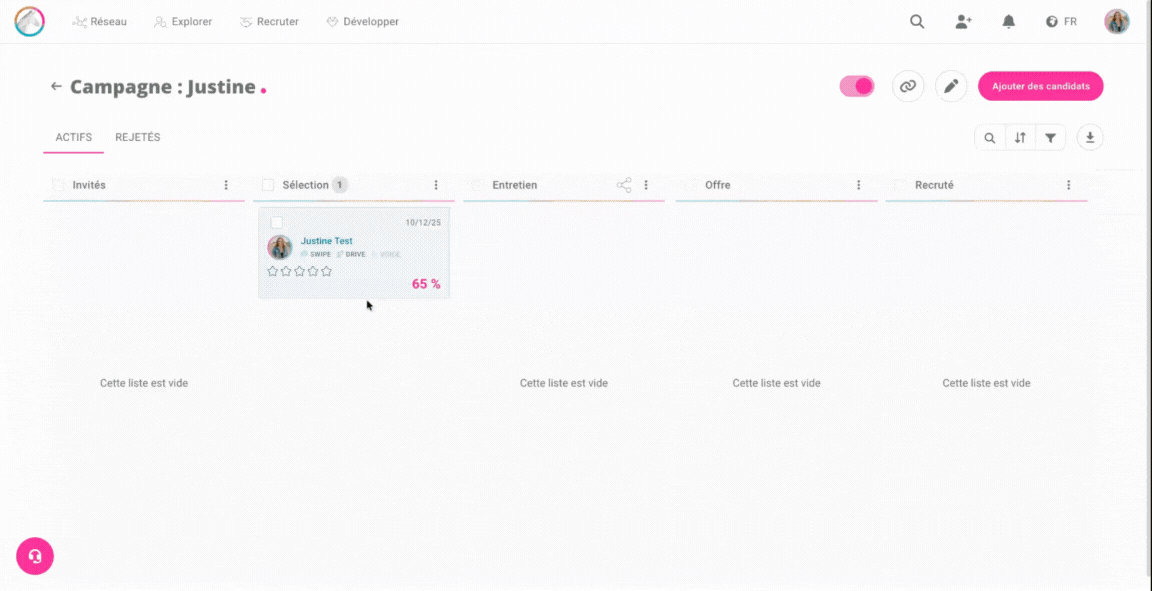
Task: Select Justine Test card checkbox
Action: click(x=276, y=222)
